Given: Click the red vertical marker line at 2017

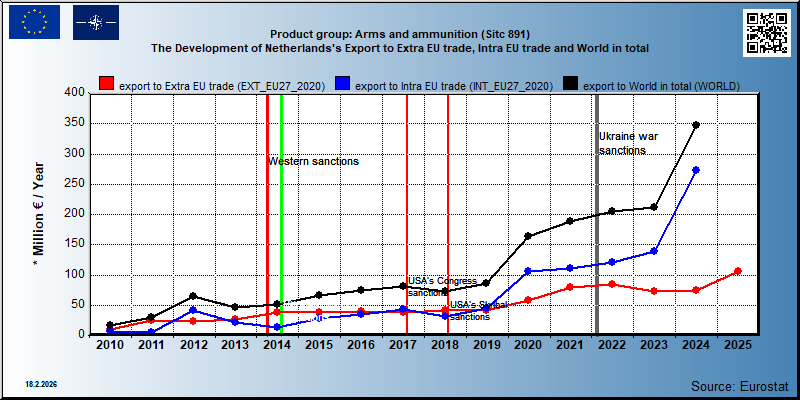Looking at the screenshot, I should 407,214.
